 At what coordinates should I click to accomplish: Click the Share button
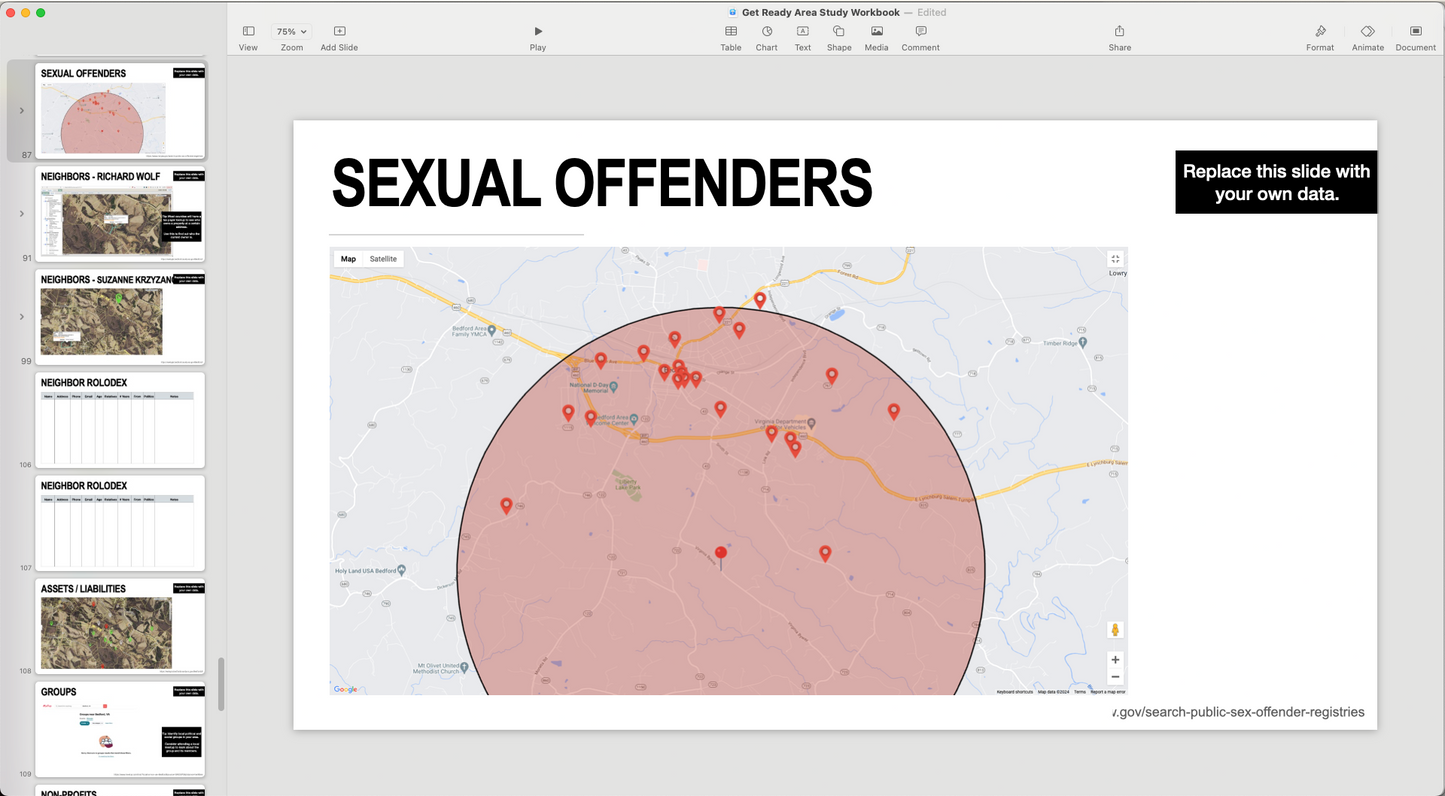pyautogui.click(x=1120, y=37)
